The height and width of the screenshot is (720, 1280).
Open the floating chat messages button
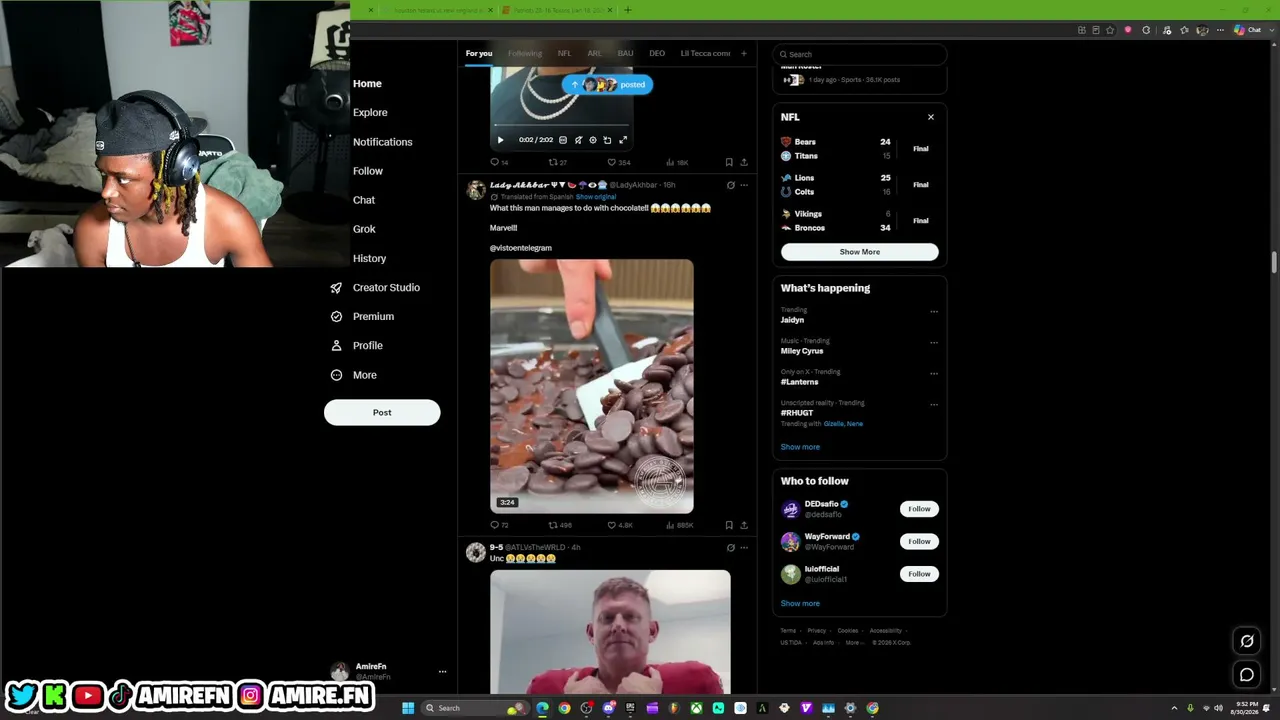tap(1247, 675)
